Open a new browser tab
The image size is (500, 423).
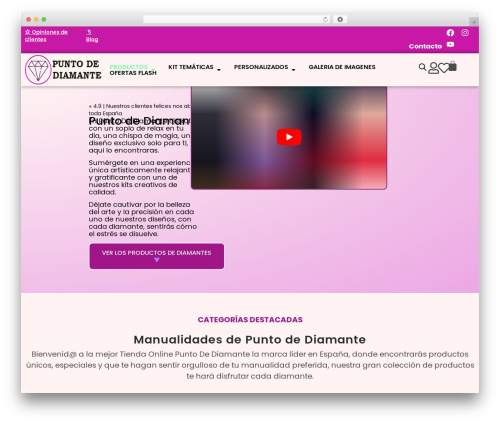pyautogui.click(x=474, y=22)
